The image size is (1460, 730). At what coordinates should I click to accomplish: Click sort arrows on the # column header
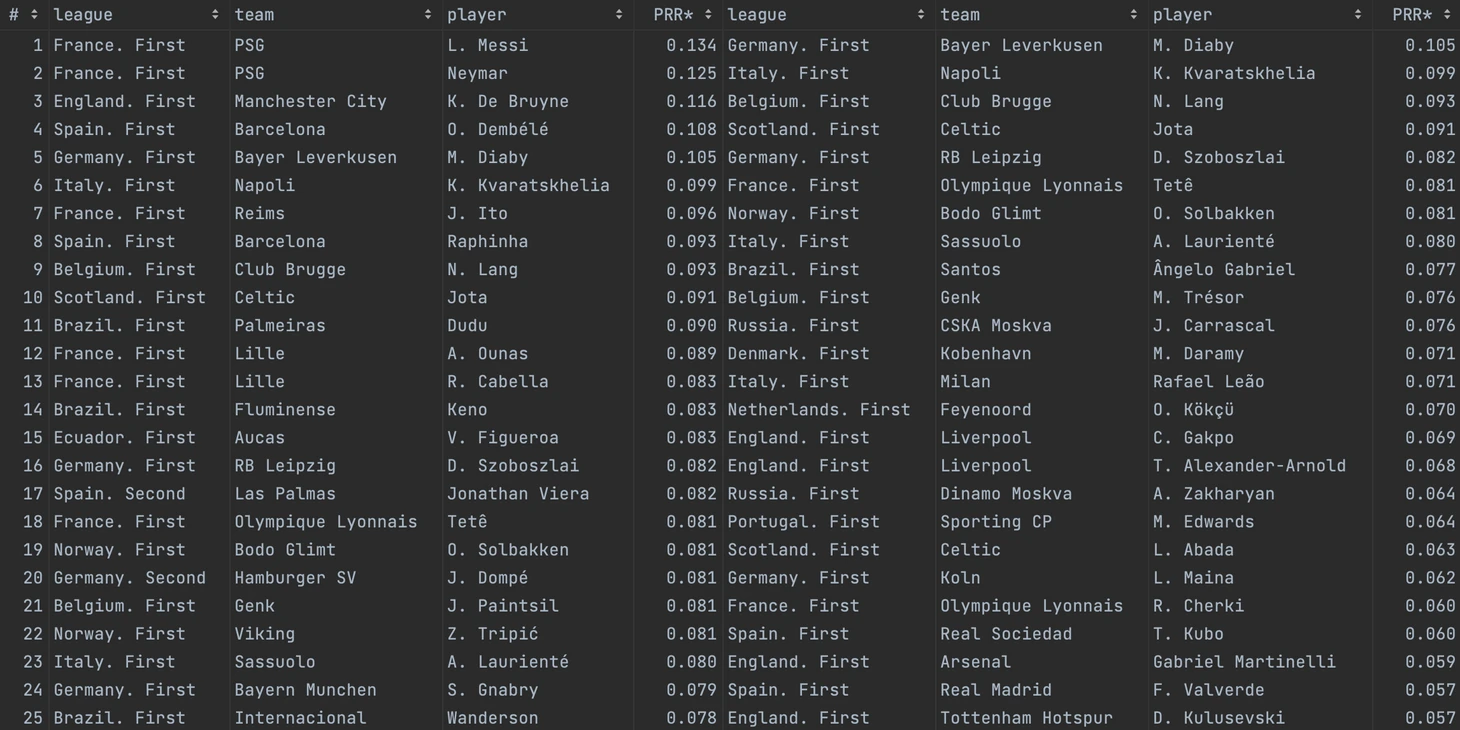point(34,15)
